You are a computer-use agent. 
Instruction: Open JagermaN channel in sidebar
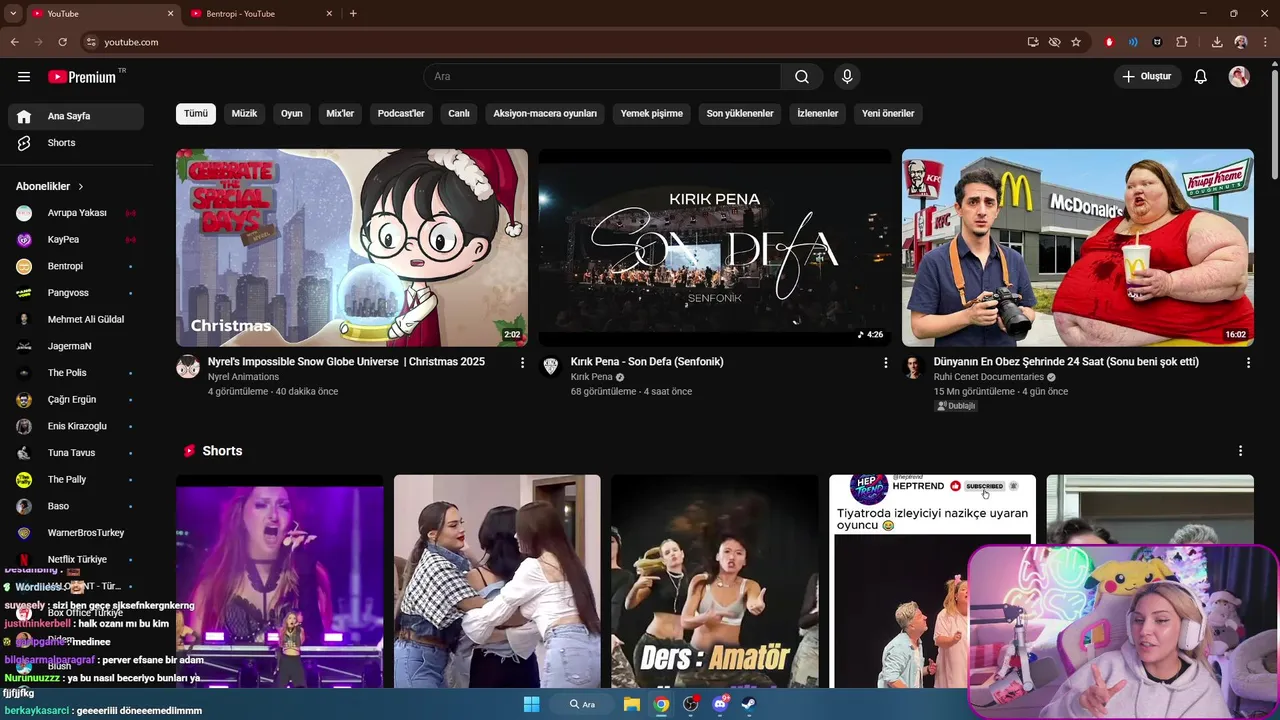[76, 346]
